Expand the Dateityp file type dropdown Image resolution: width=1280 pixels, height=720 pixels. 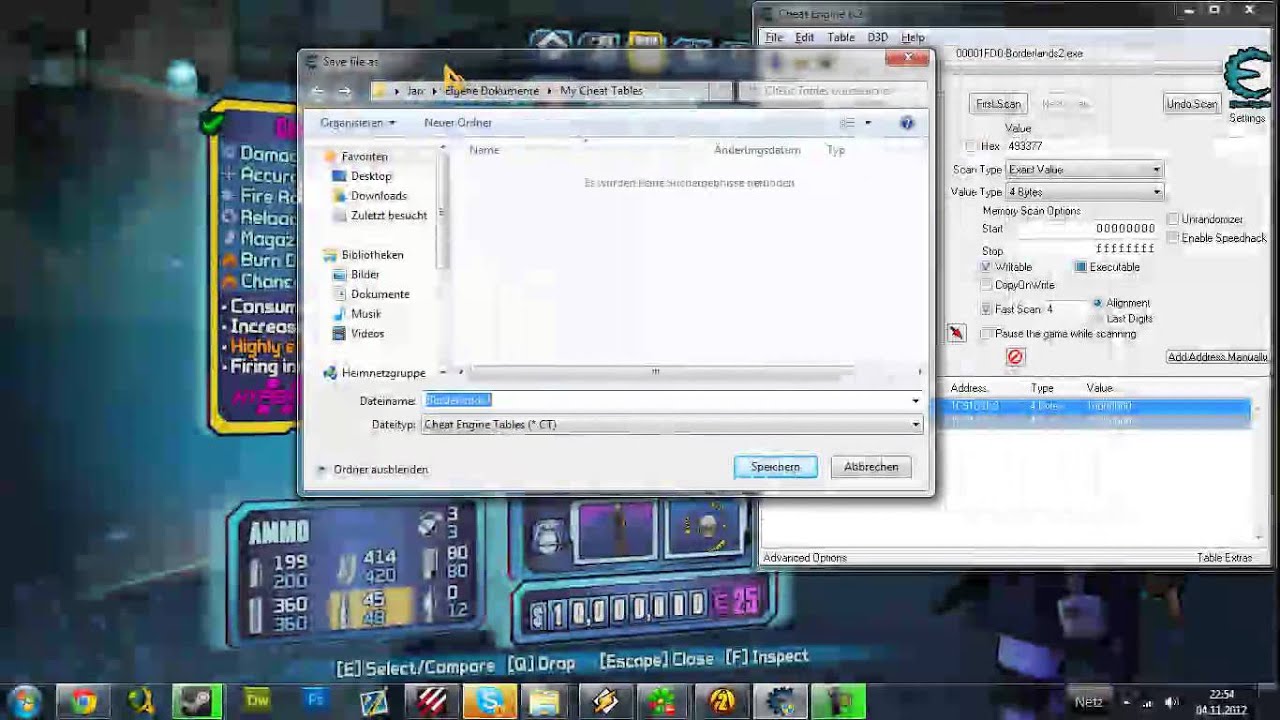(915, 425)
